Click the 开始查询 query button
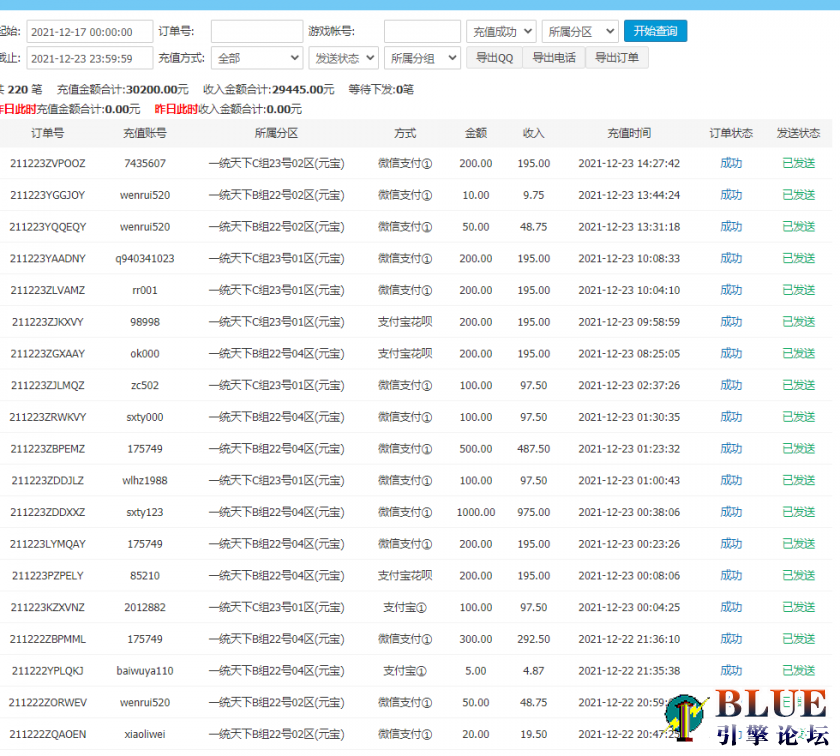The image size is (840, 756). point(655,31)
